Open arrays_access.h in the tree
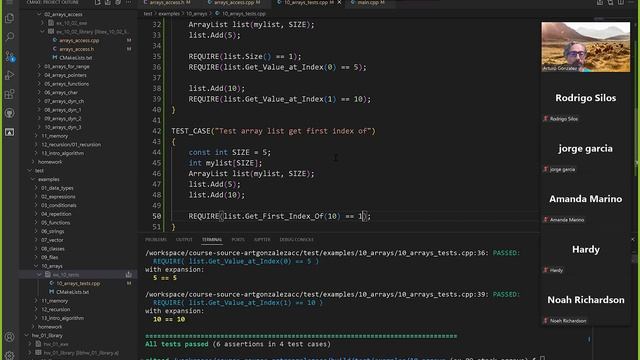 tap(76, 49)
